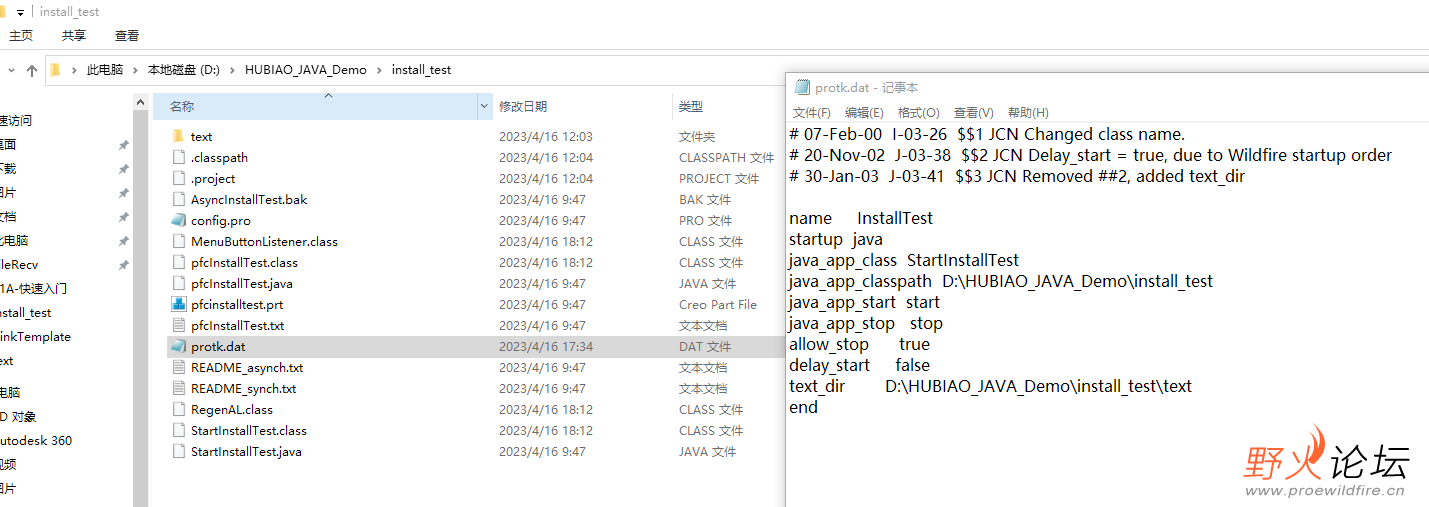
Task: Select README_asynch.txt file icon
Action: coord(178,367)
